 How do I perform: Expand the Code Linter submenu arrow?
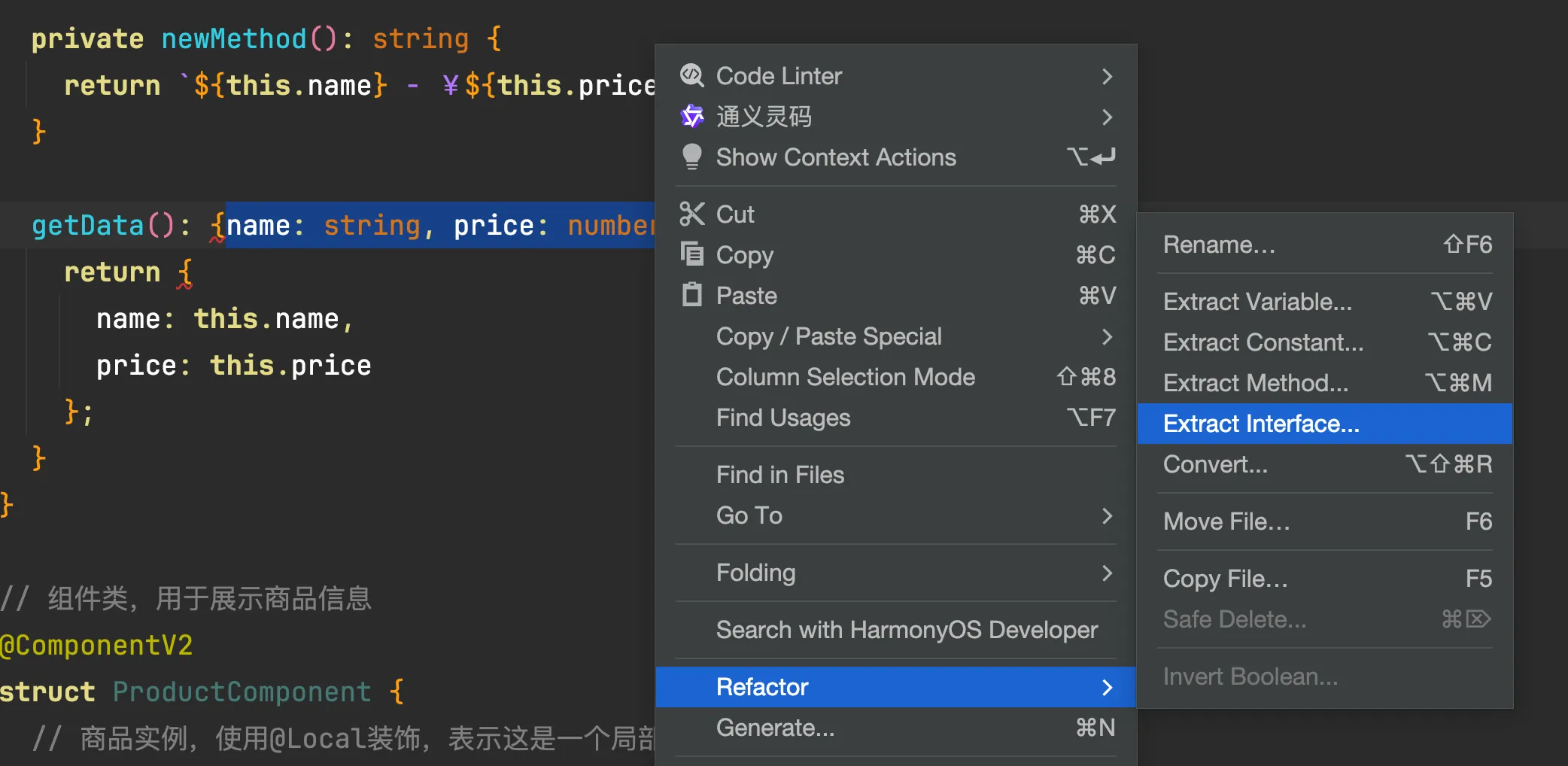click(x=1107, y=76)
